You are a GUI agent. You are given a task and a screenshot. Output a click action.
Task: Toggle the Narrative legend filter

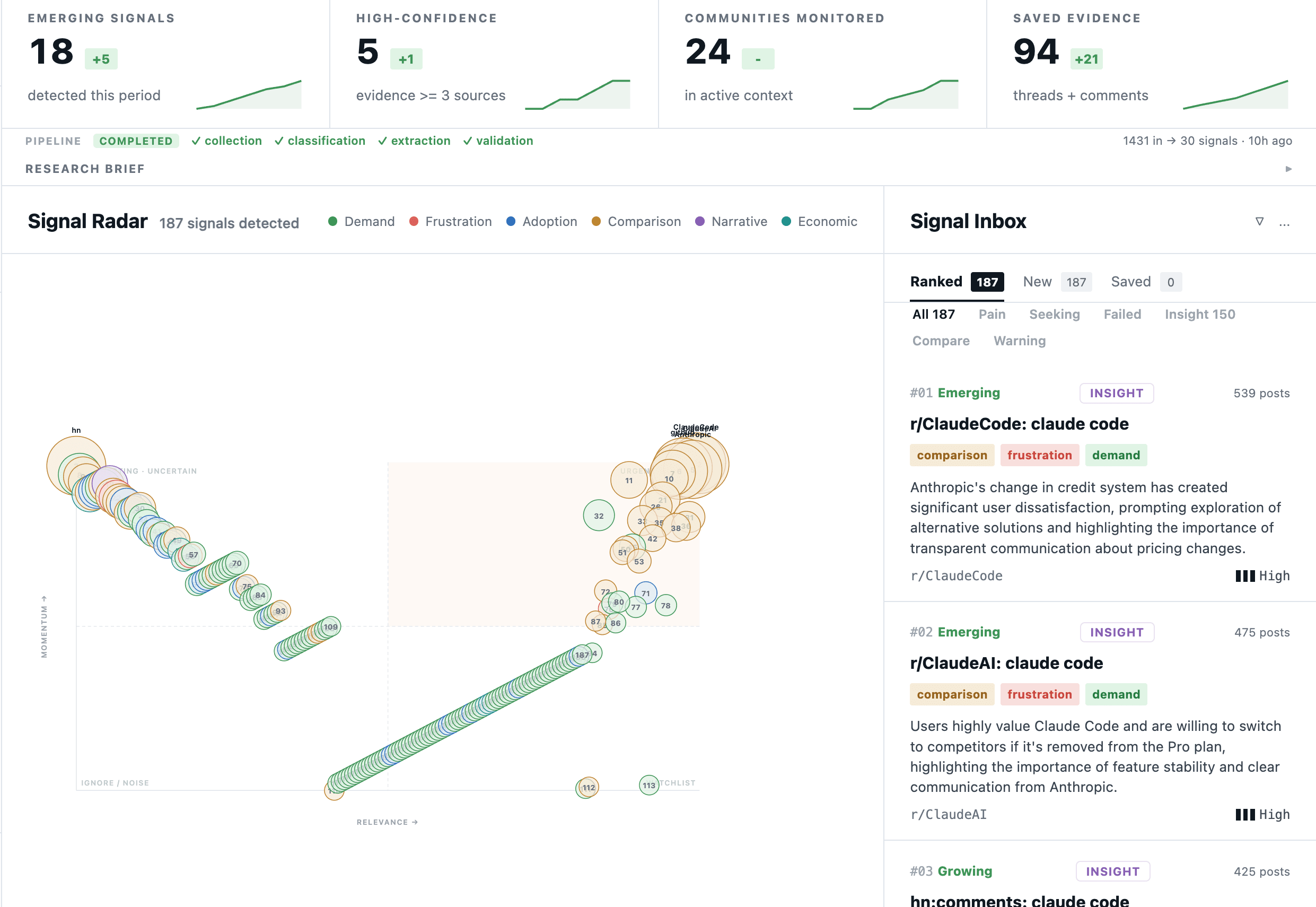731,222
